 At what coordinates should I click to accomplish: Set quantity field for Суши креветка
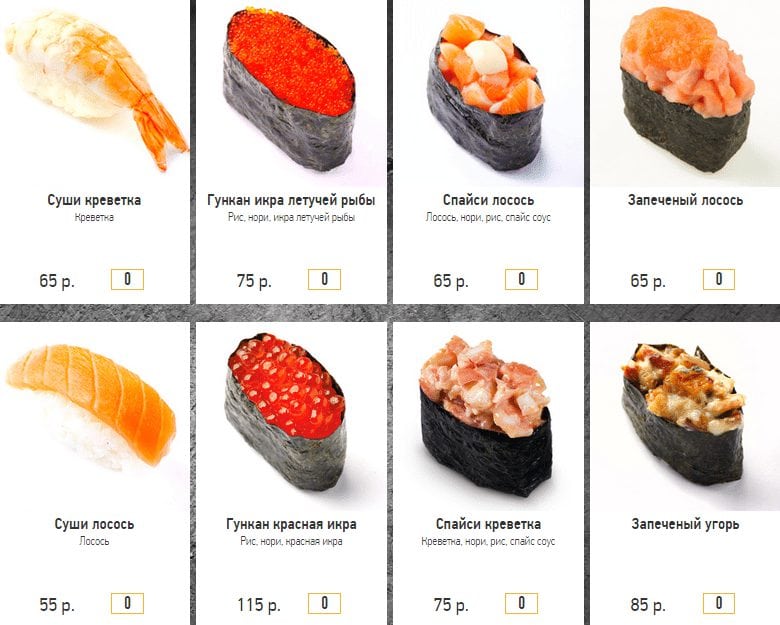127,279
